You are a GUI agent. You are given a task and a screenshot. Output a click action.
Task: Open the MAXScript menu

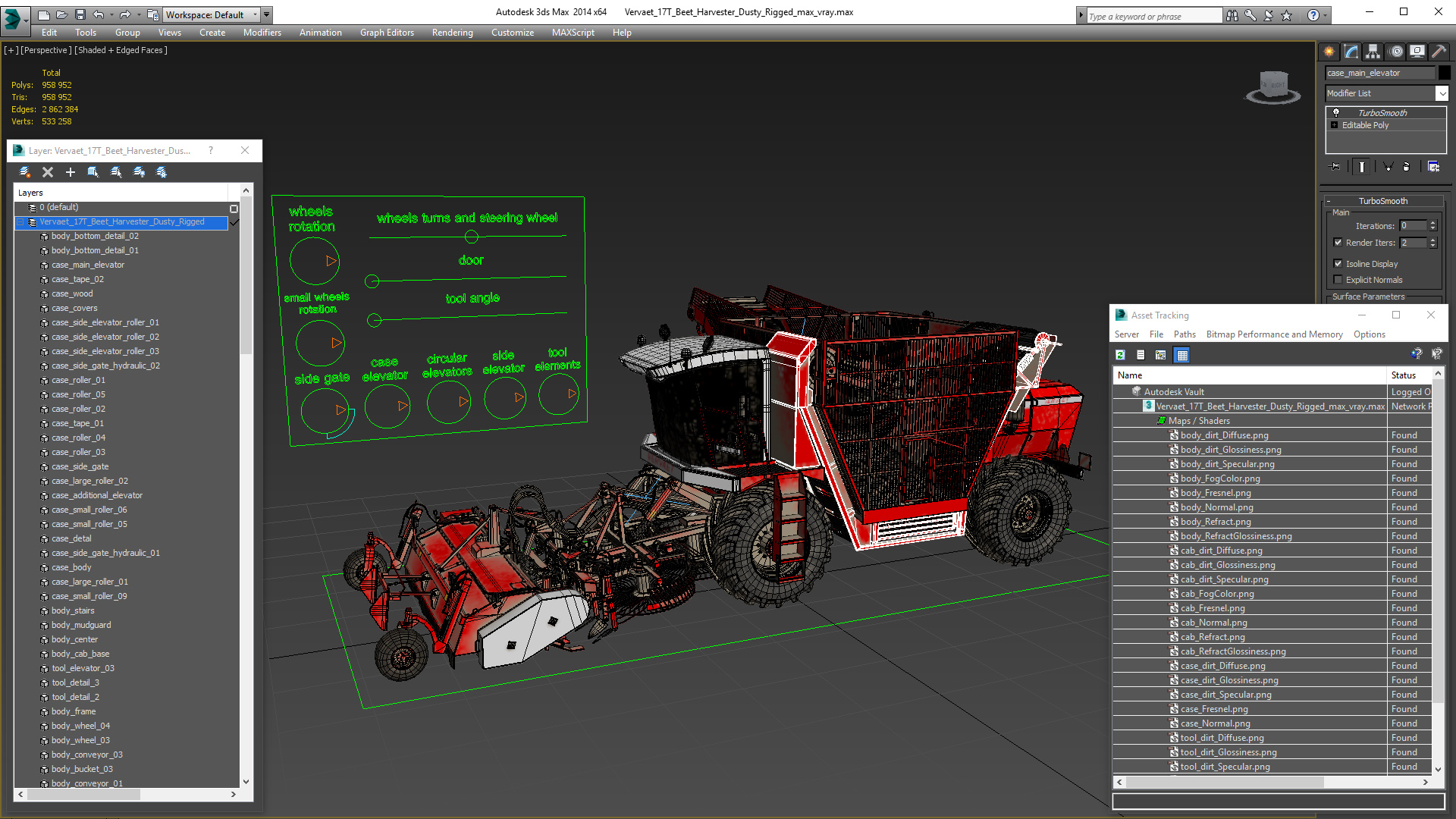(573, 33)
